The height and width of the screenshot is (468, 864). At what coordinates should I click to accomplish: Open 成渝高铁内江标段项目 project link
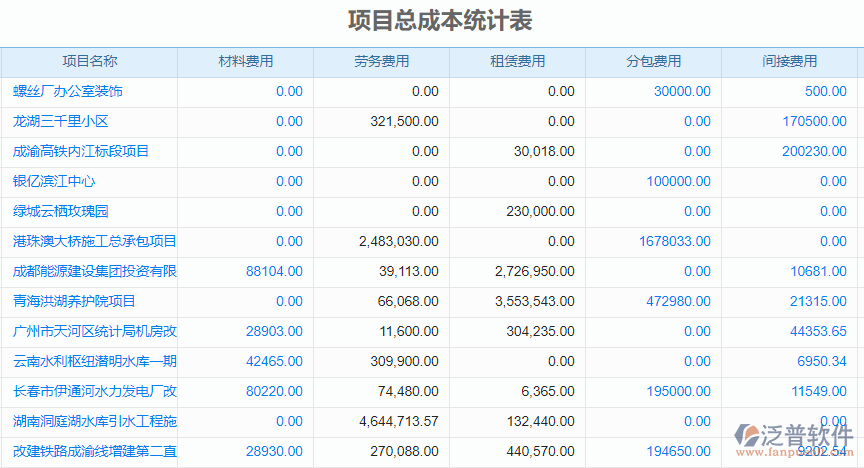point(81,151)
